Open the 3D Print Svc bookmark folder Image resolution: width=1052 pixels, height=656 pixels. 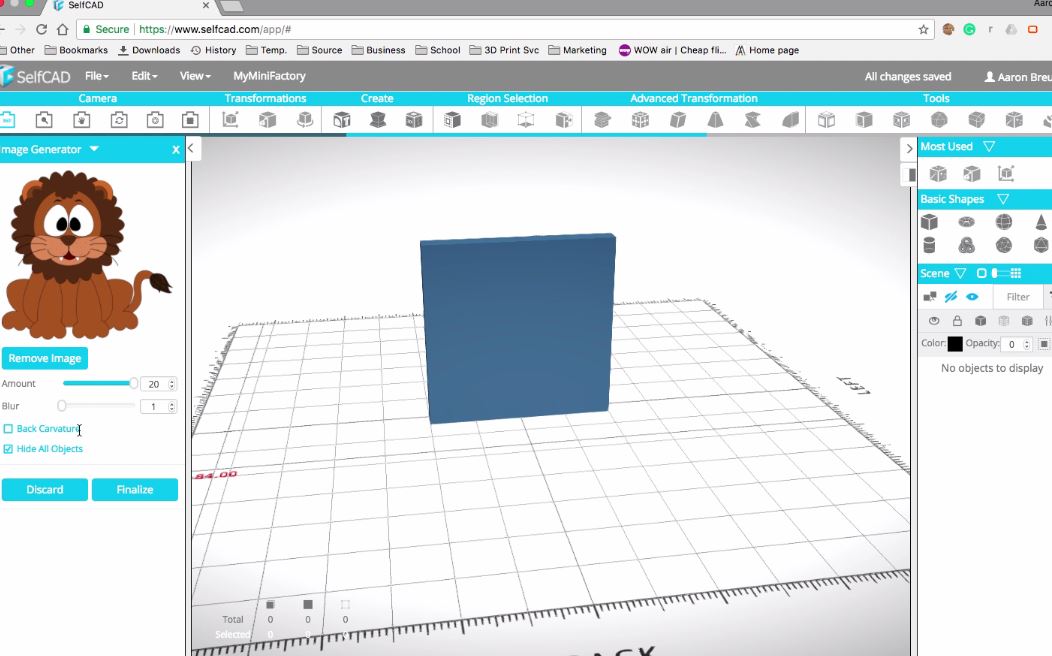504,50
